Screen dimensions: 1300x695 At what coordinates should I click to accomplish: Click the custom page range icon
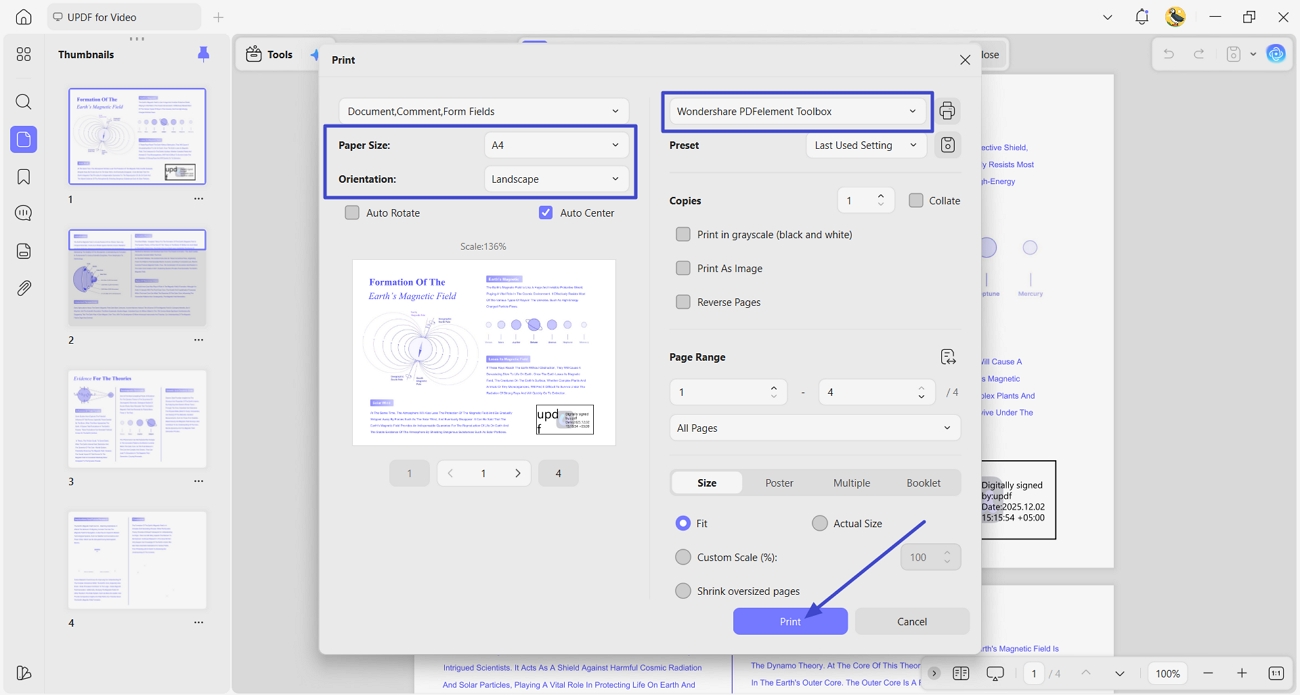948,357
